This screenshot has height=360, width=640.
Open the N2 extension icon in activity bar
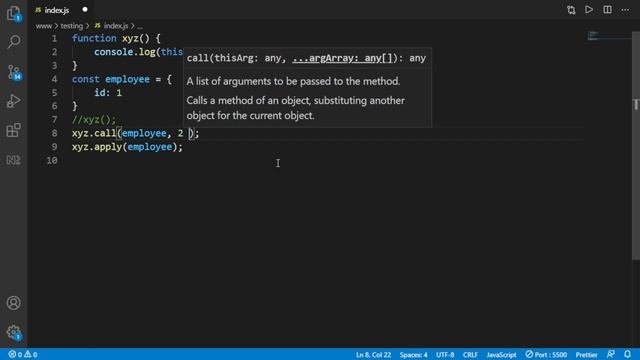click(x=13, y=160)
